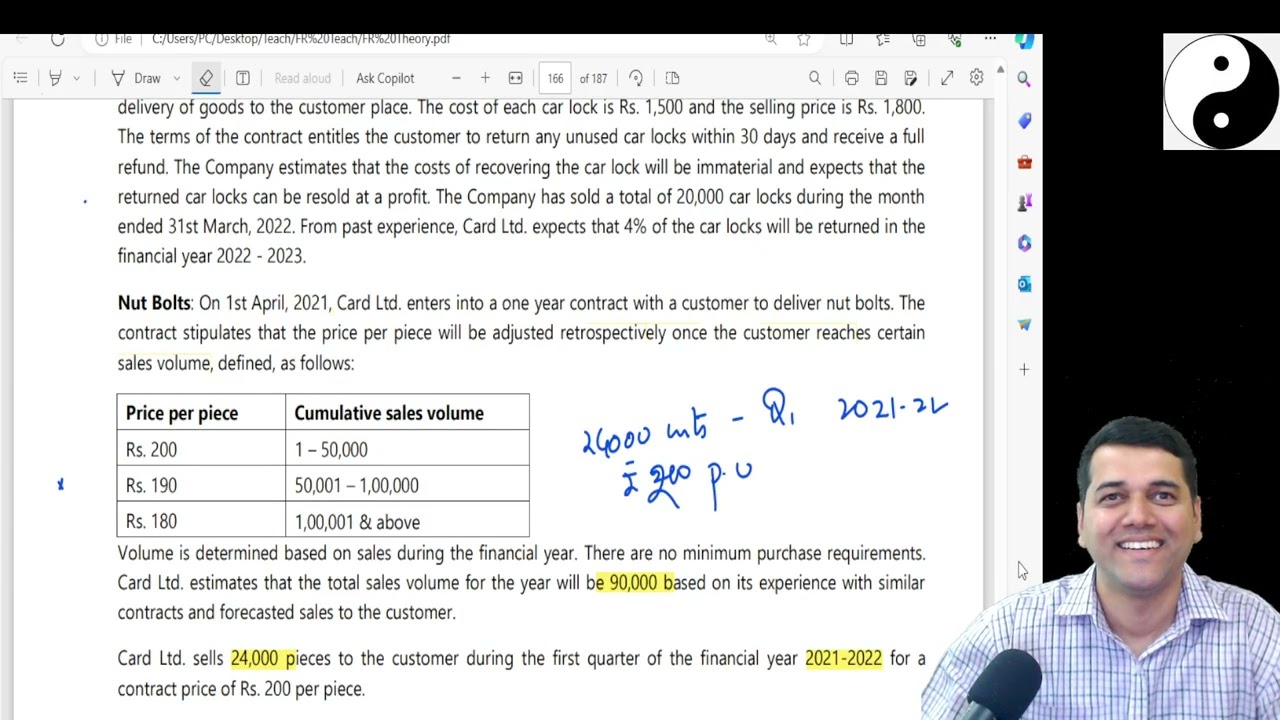Activate the Draw pen tool
1280x720 pixels.
(x=136, y=78)
